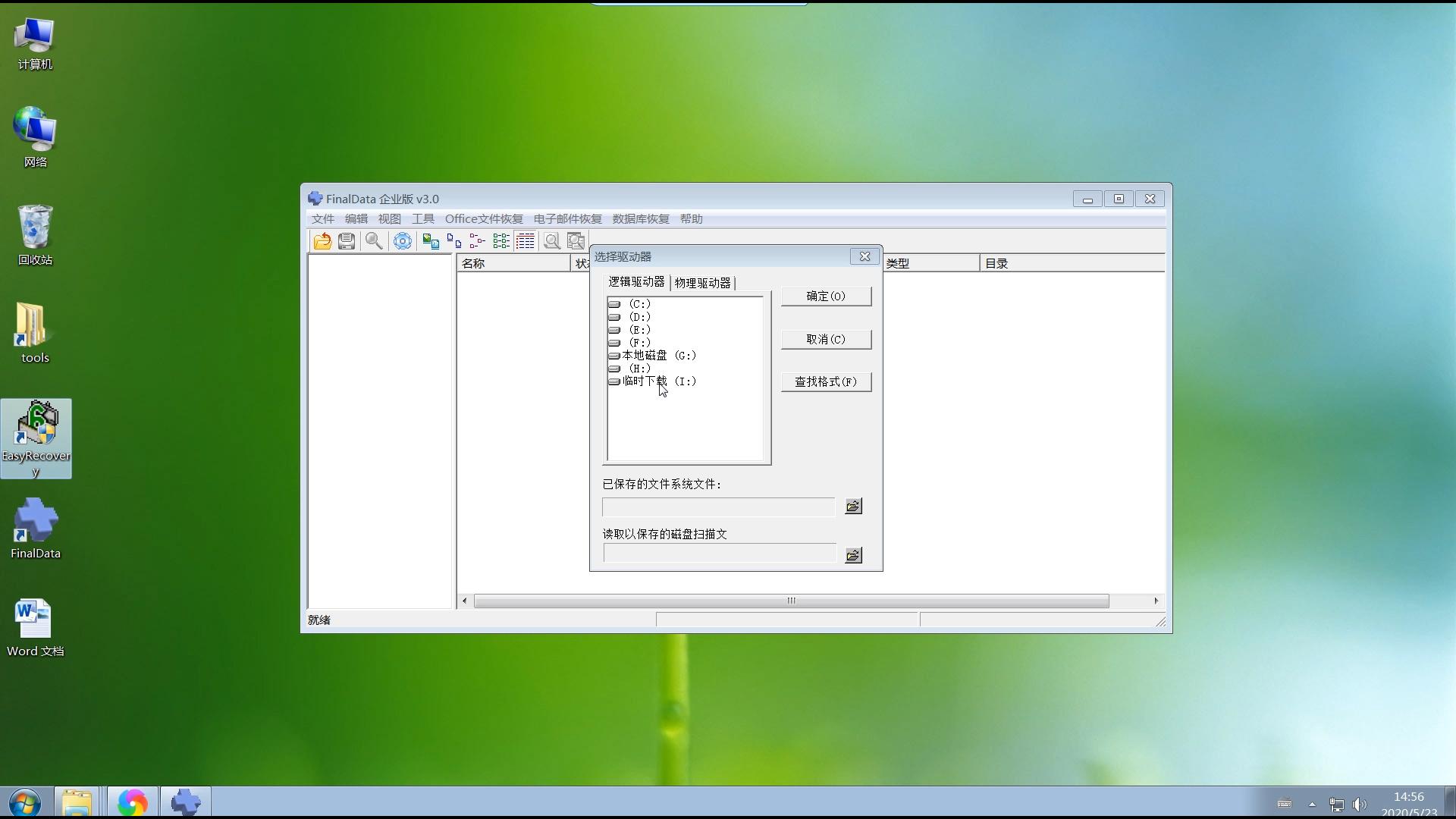The image size is (1456, 819).
Task: Click 确定 to confirm selection
Action: (825, 295)
